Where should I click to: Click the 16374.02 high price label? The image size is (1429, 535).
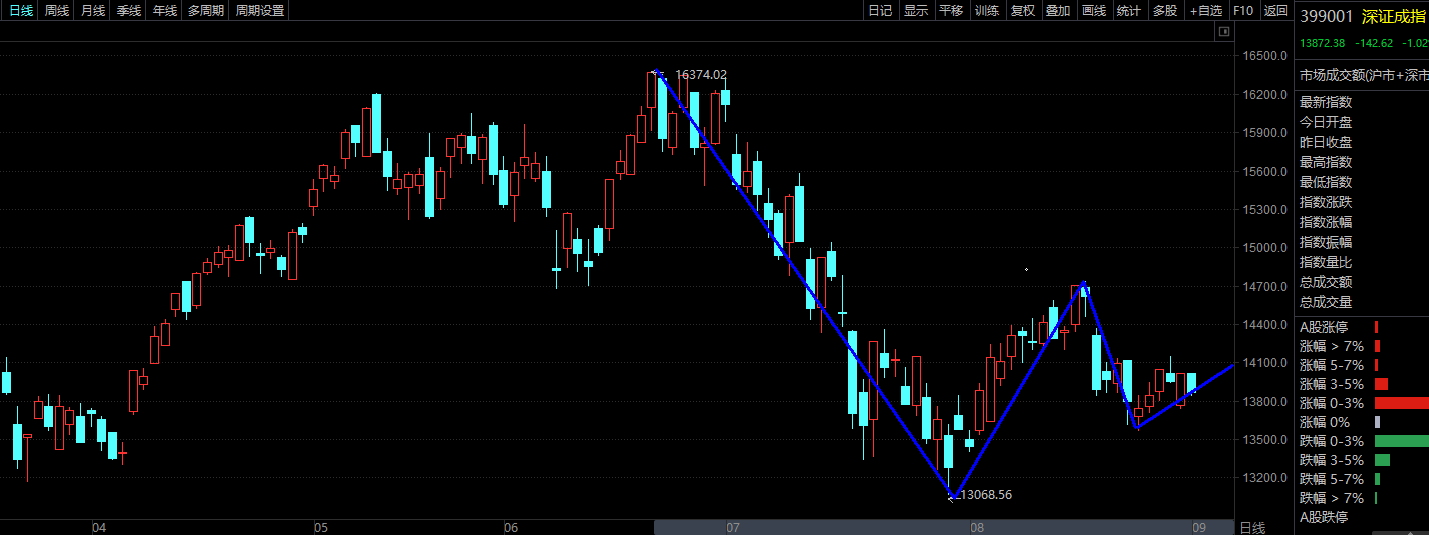pyautogui.click(x=701, y=74)
